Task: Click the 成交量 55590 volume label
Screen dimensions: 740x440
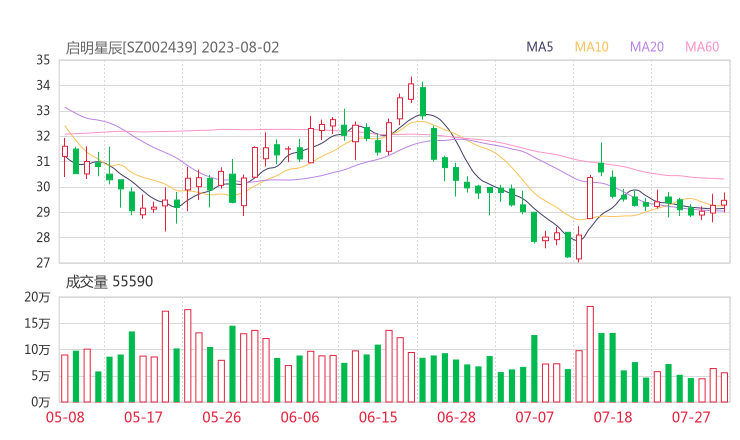Action: pyautogui.click(x=109, y=282)
